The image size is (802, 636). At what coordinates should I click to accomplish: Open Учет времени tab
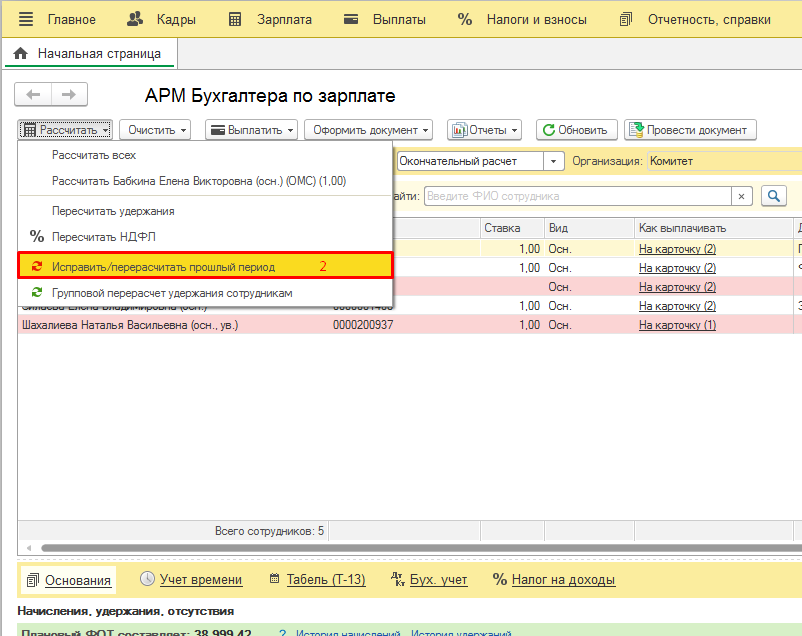192,579
